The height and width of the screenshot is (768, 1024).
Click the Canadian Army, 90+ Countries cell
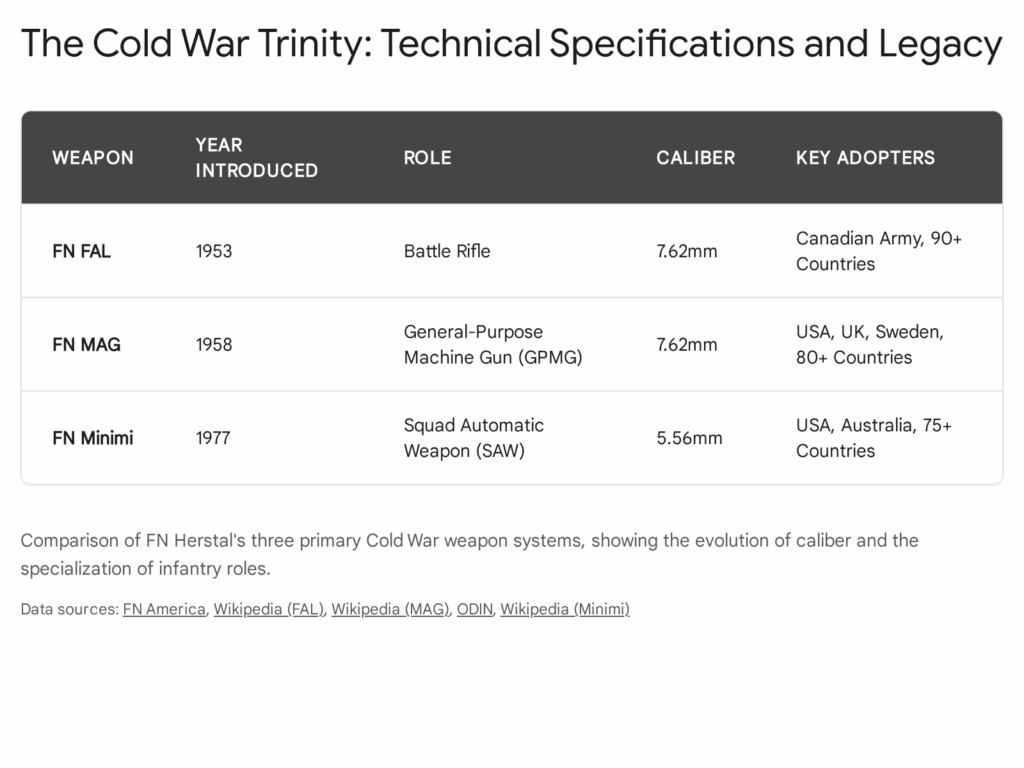click(879, 251)
